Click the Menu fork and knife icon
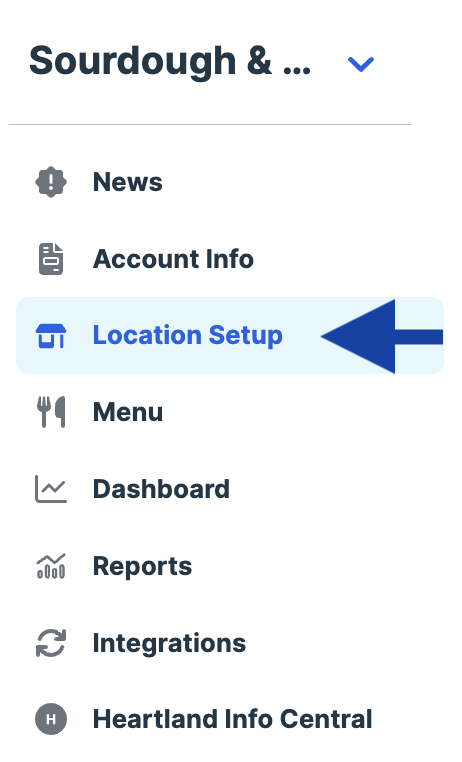 pyautogui.click(x=51, y=412)
